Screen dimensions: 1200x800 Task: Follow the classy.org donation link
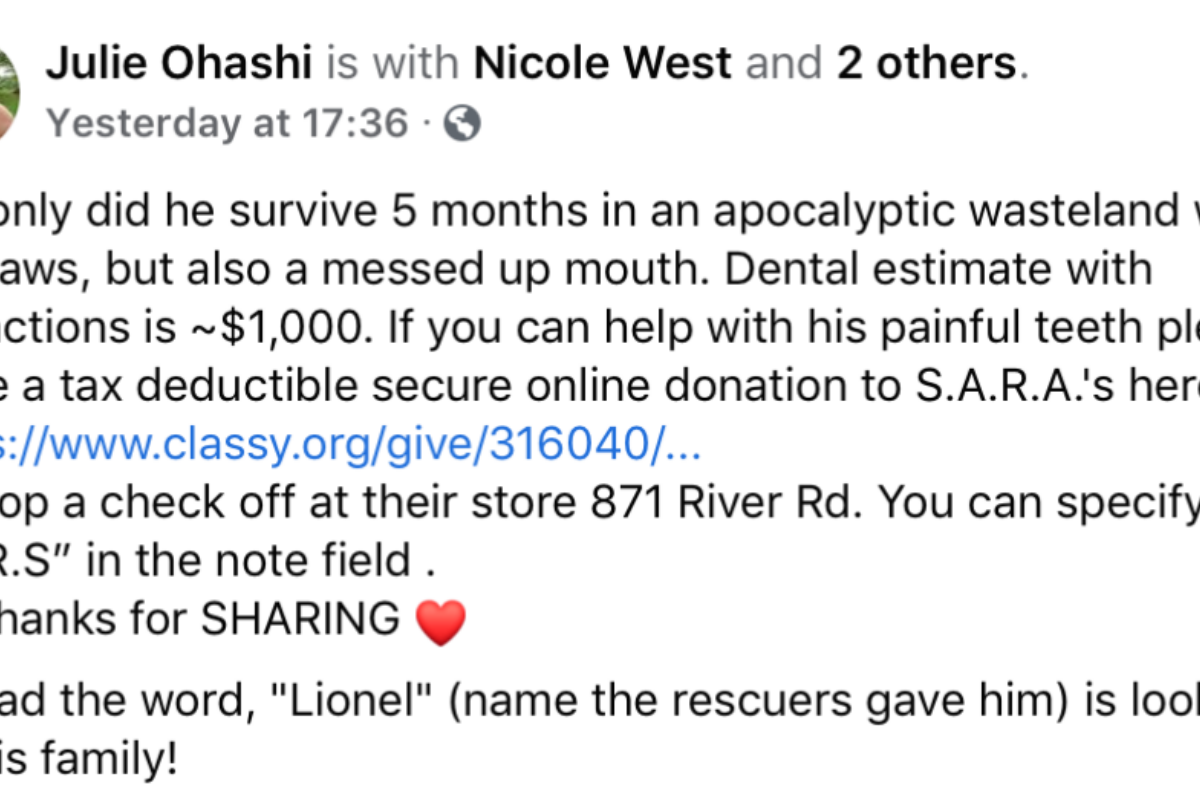[x=351, y=447]
